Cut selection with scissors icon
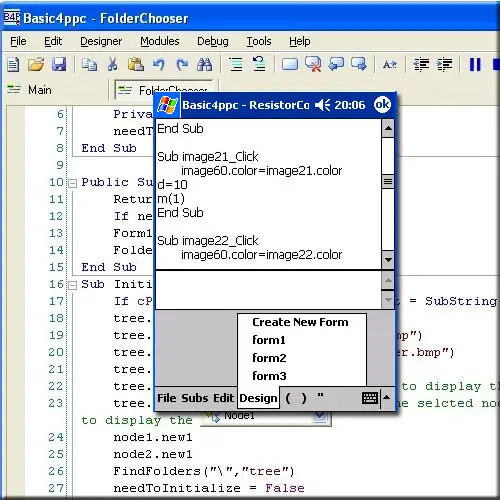Screen dimensions: 500x500 (113, 64)
